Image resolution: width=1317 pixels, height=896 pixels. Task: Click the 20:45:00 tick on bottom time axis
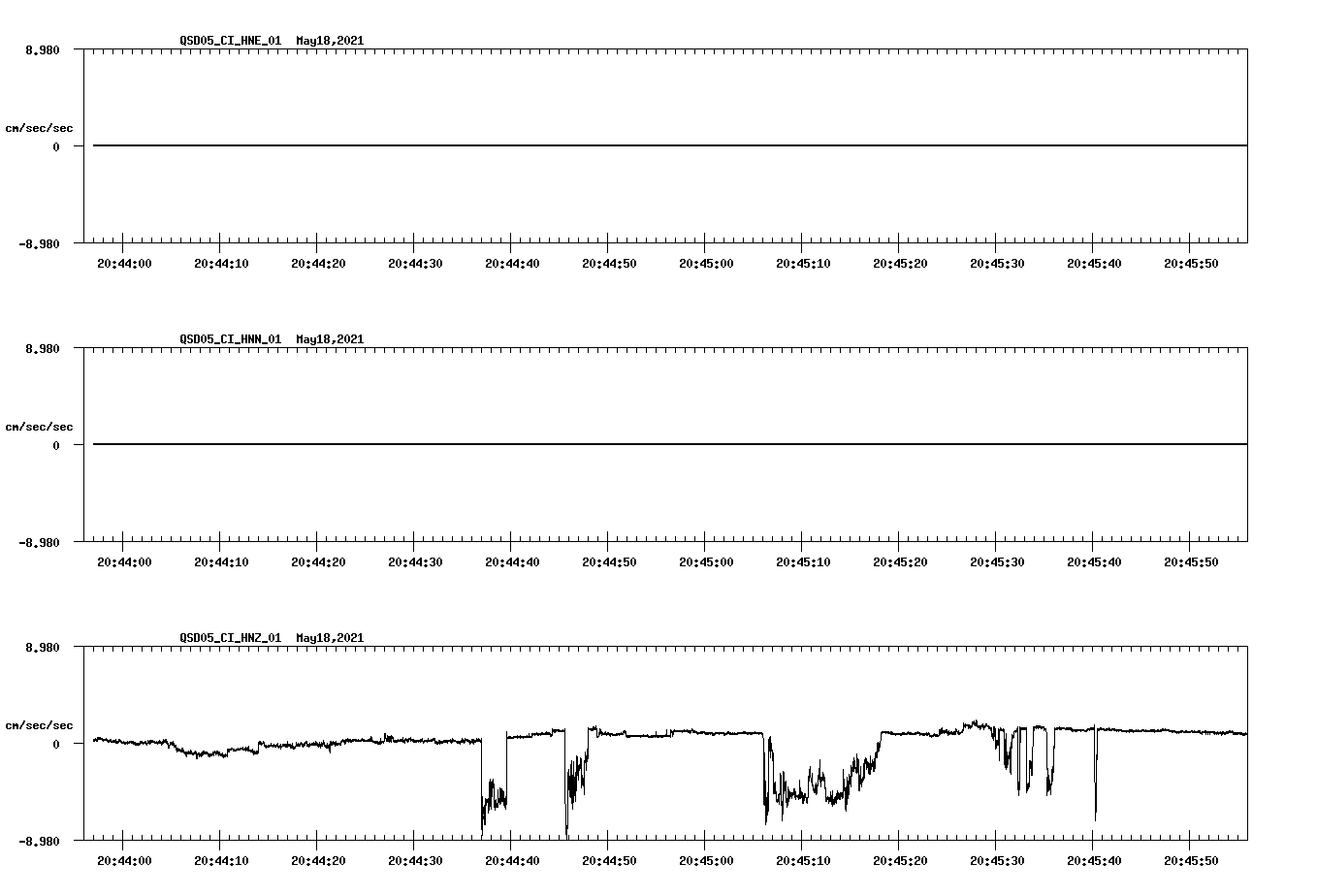708,859
